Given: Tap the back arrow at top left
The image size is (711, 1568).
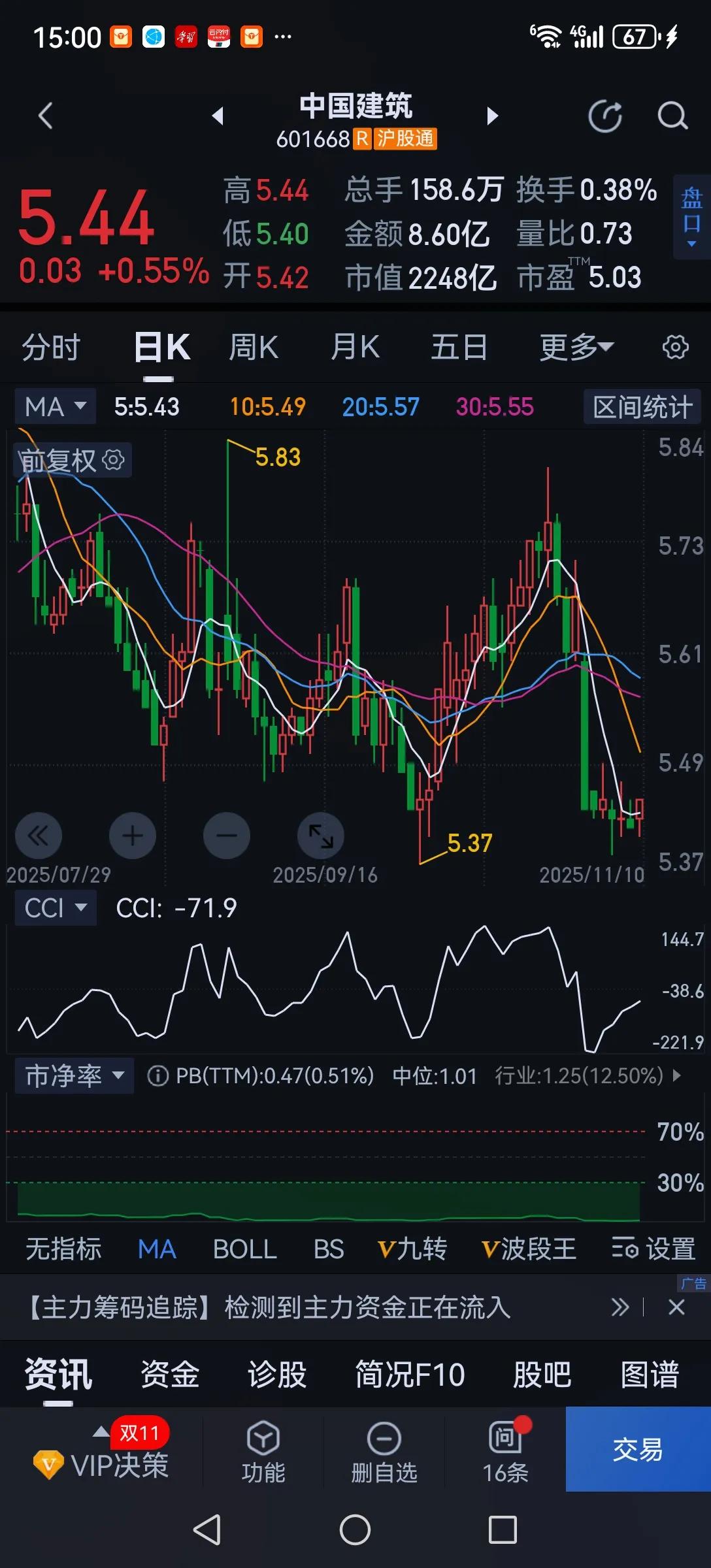Looking at the screenshot, I should pos(45,116).
